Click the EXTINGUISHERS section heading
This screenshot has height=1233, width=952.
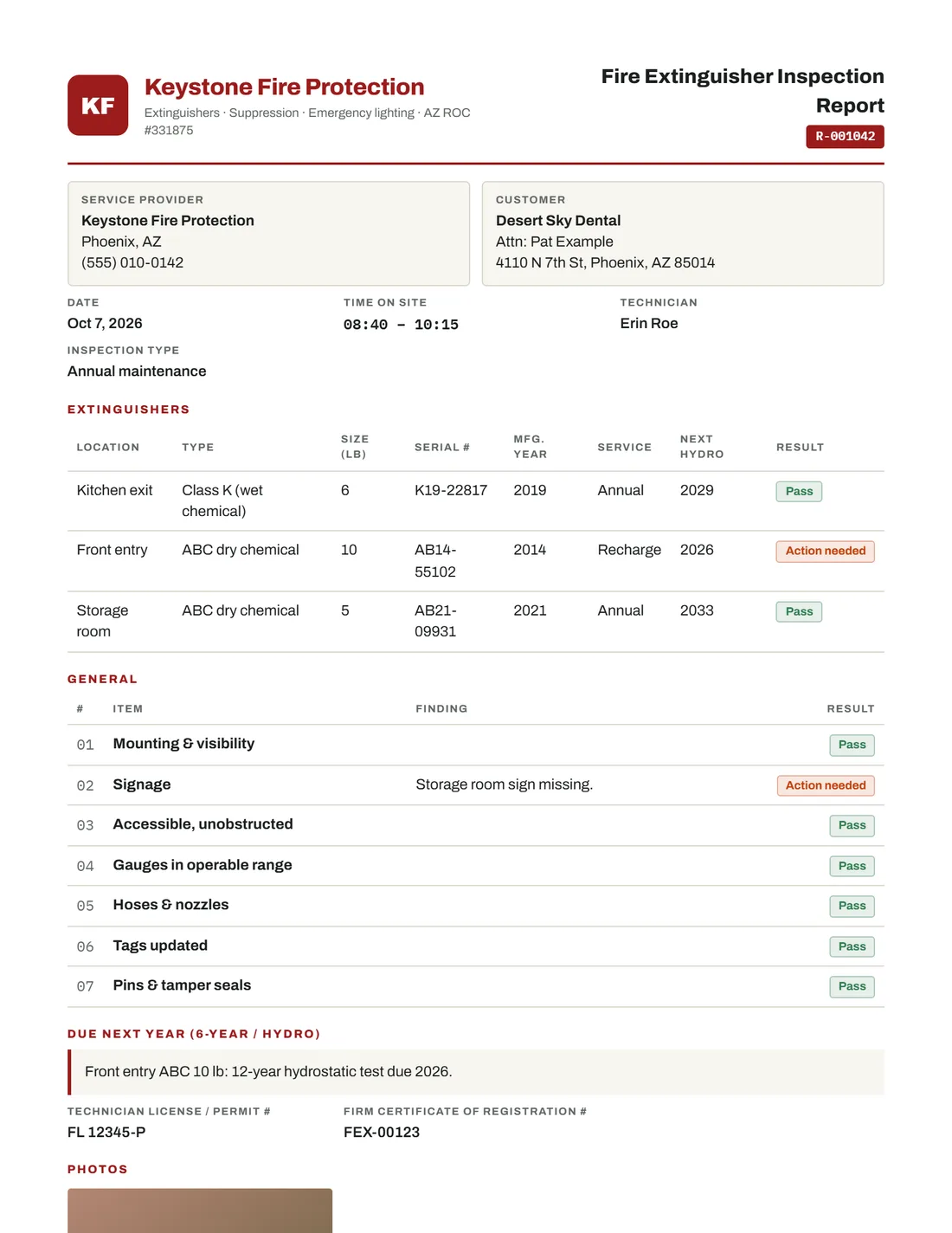128,410
